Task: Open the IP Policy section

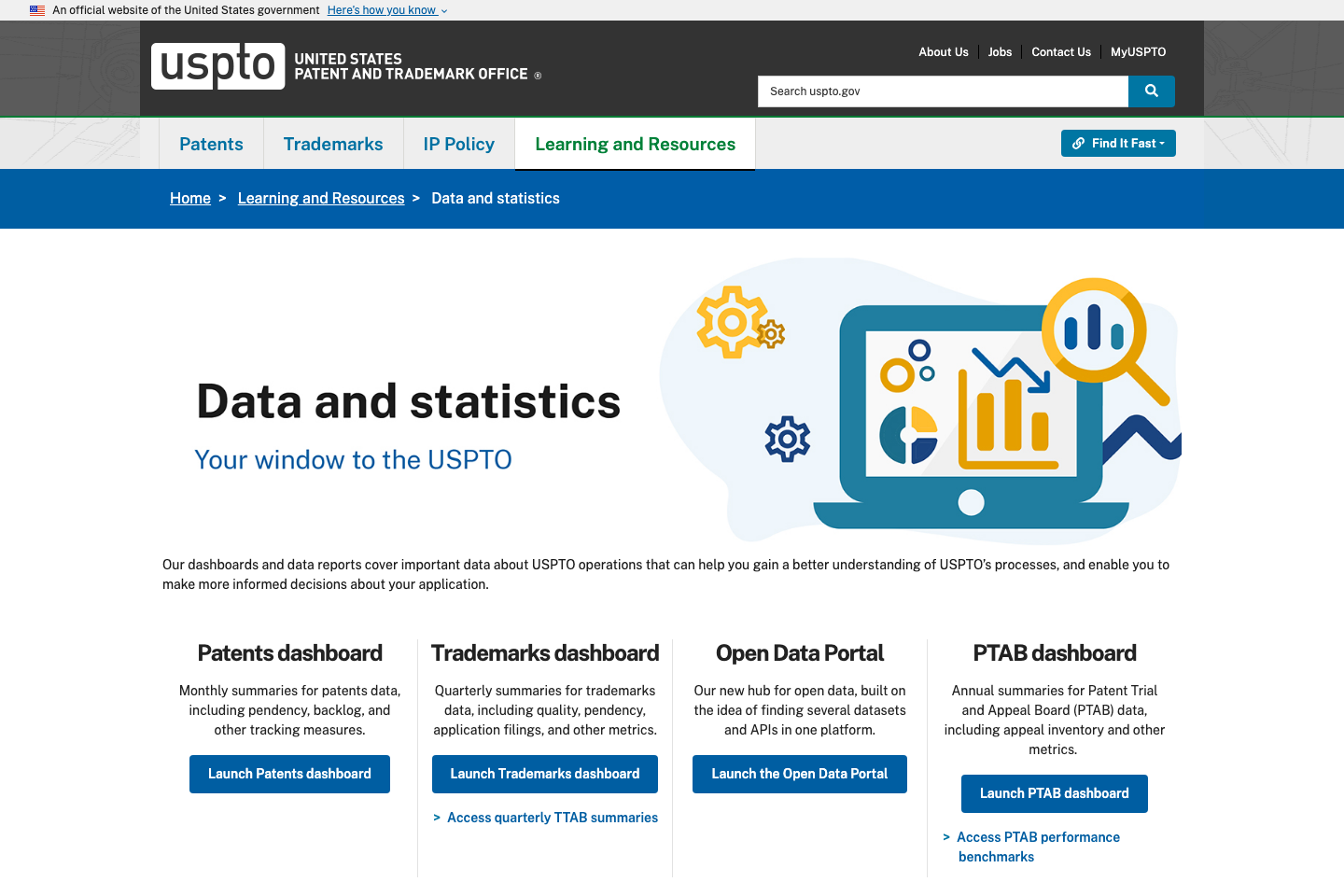Action: (458, 143)
